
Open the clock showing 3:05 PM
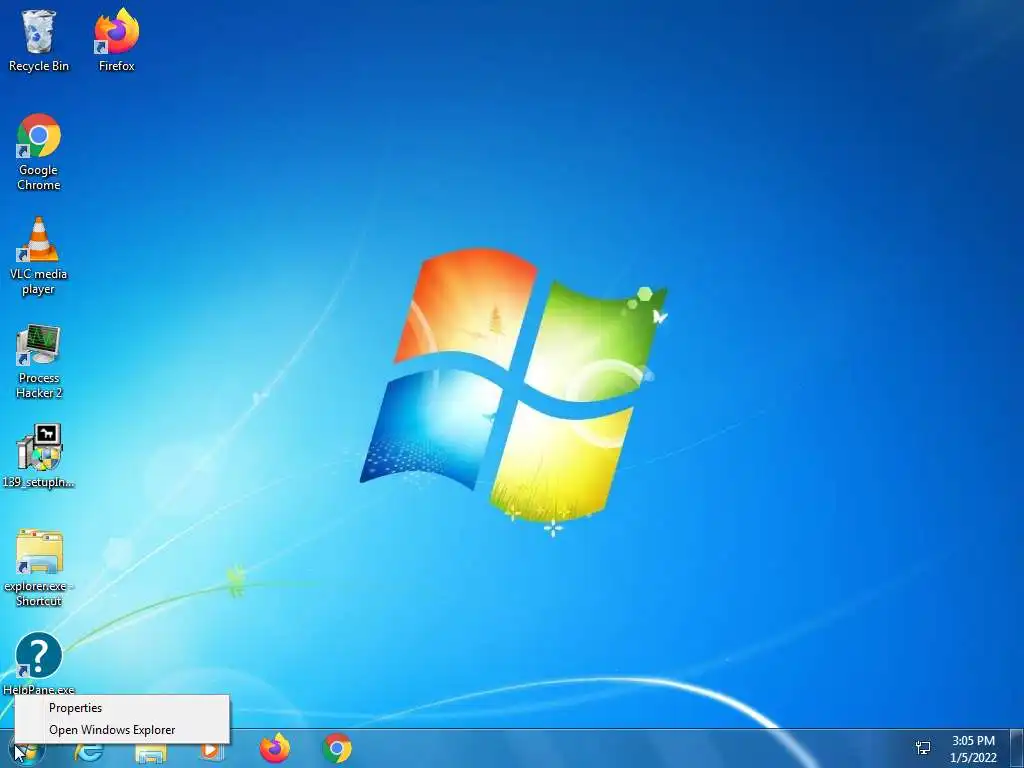[973, 749]
